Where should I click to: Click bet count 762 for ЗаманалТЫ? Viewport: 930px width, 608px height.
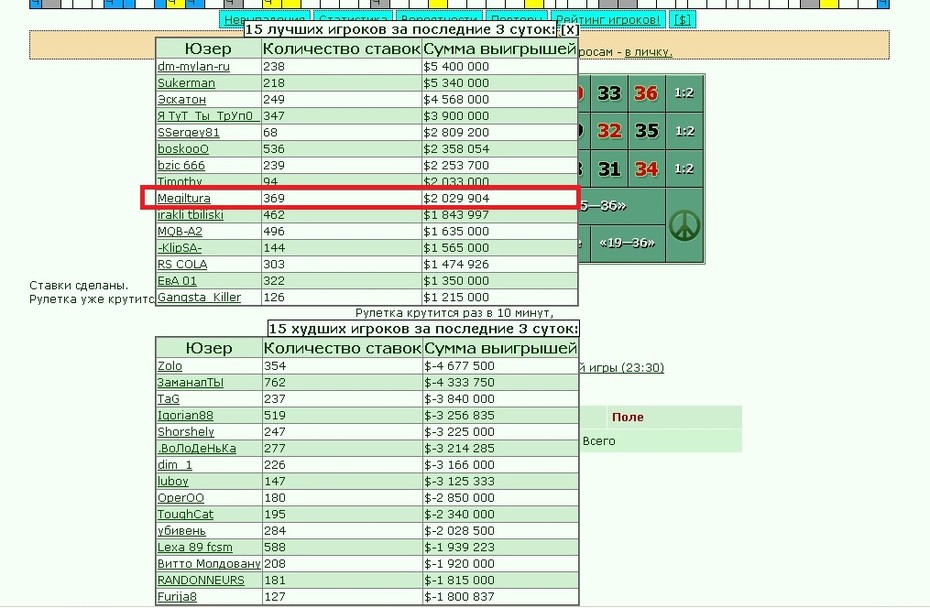275,383
